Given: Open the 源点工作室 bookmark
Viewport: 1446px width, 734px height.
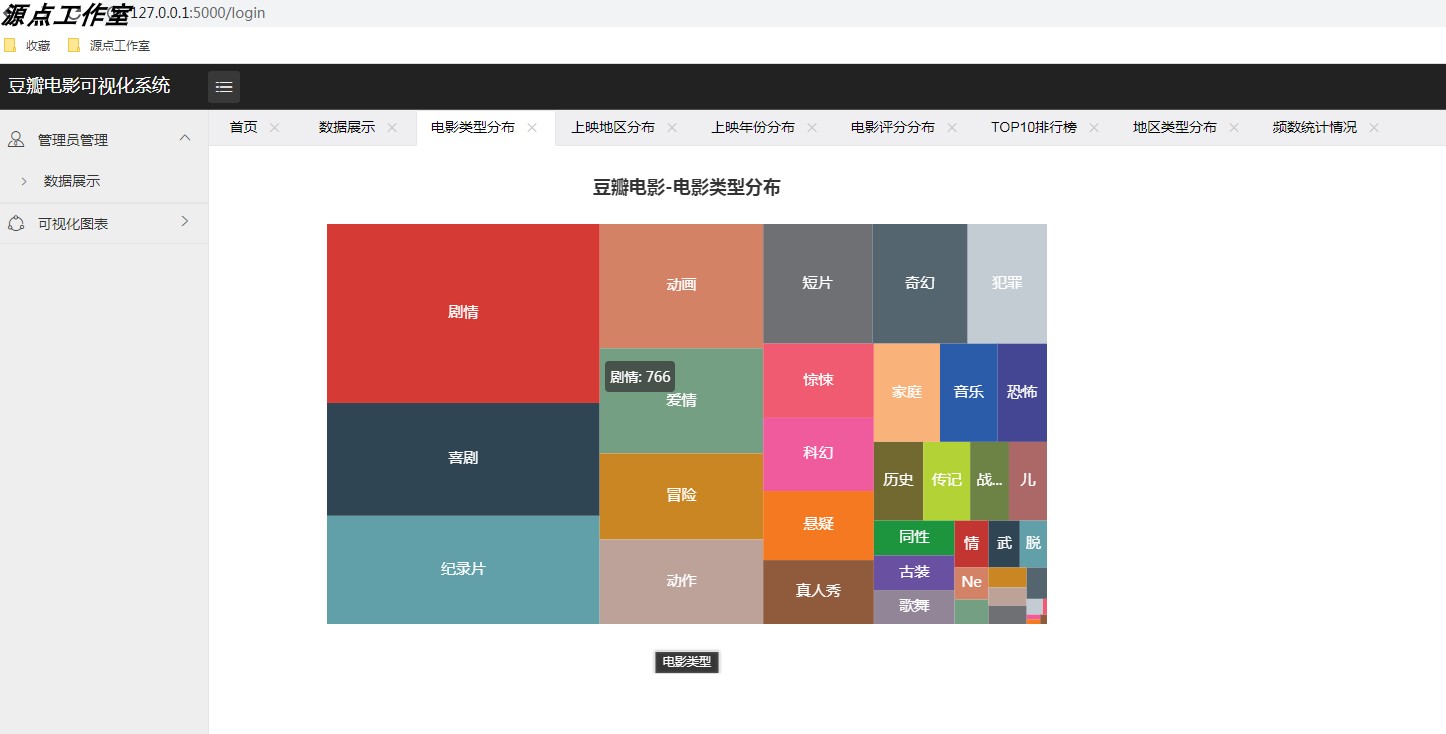Looking at the screenshot, I should [x=120, y=45].
